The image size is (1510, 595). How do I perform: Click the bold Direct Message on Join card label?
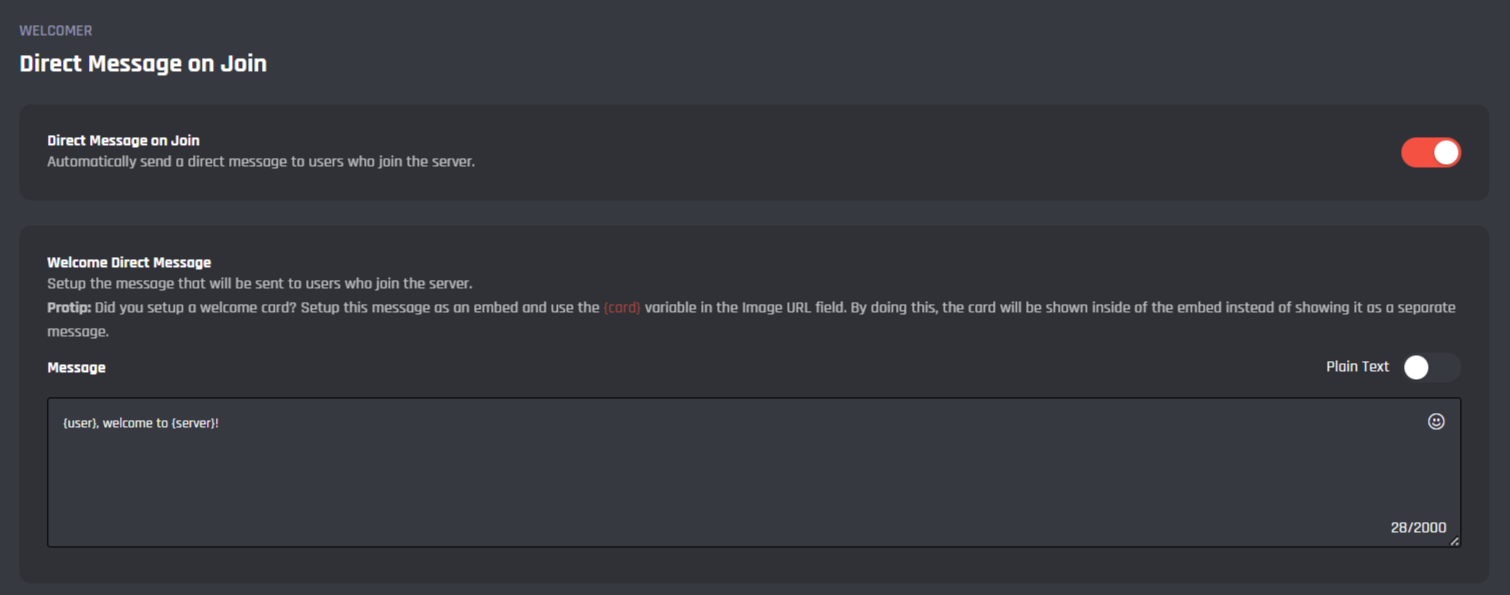point(123,141)
